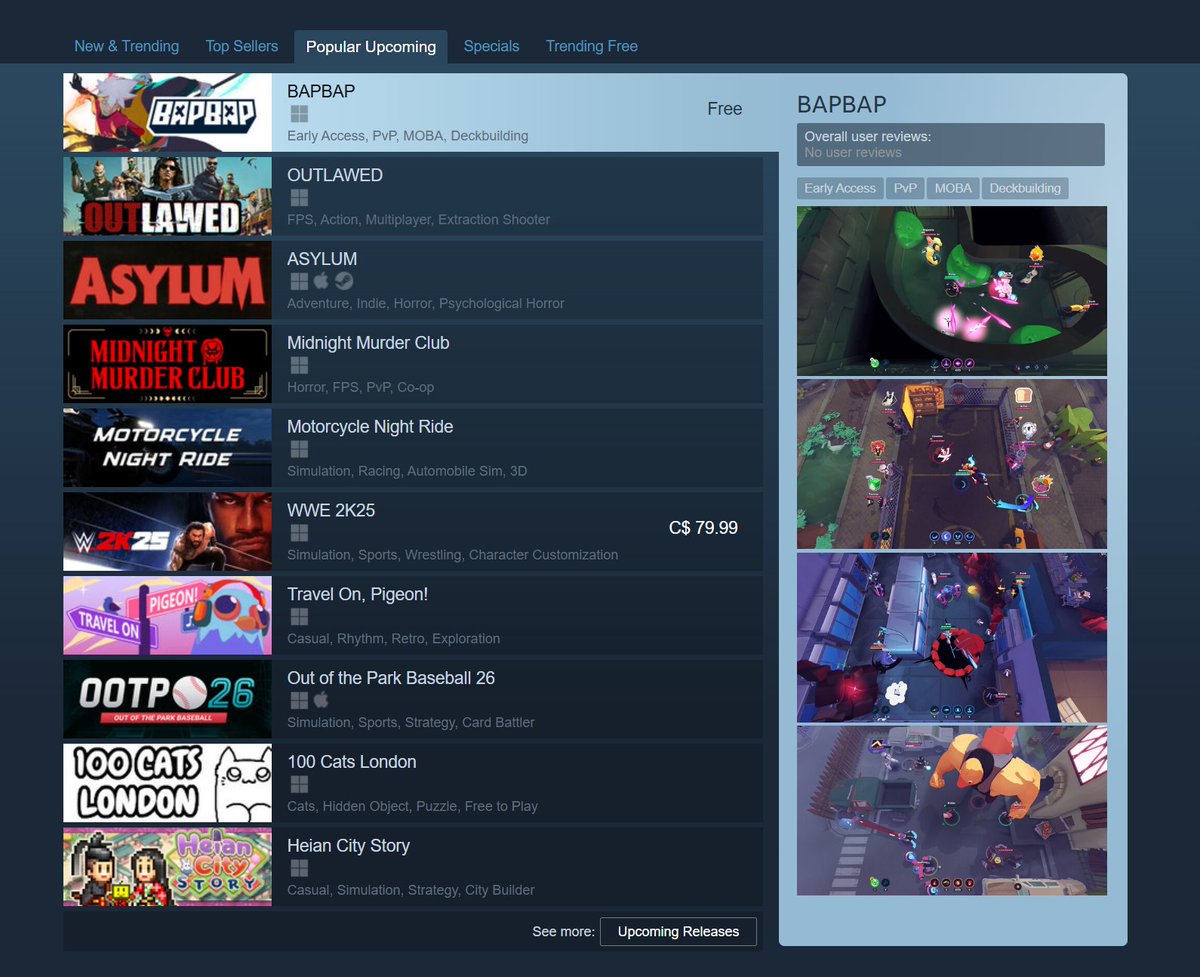Open Midnight Murder Club capsule image

[x=167, y=364]
